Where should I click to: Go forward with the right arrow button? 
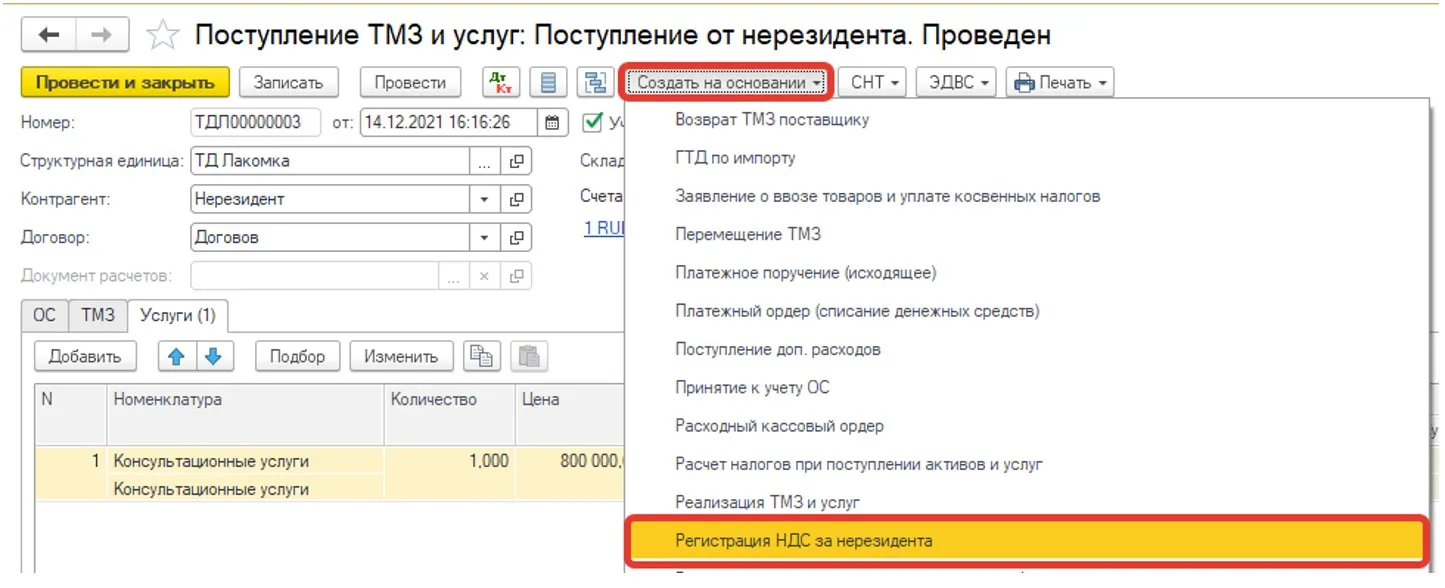102,35
